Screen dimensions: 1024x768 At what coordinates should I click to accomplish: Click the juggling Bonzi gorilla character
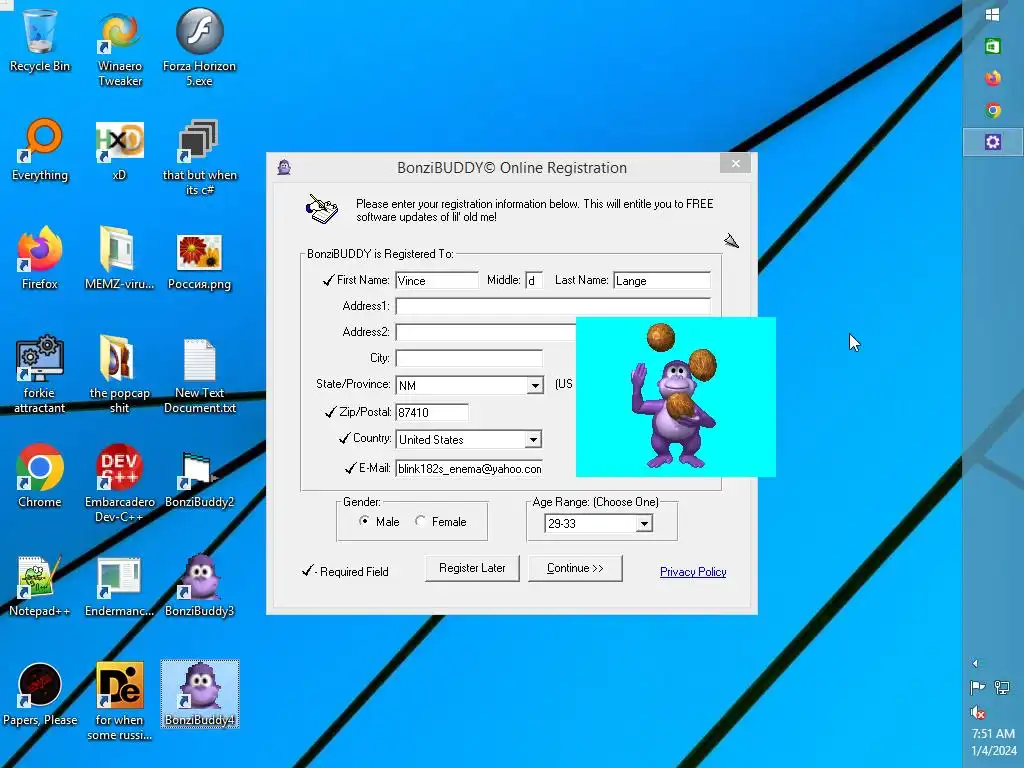point(675,396)
